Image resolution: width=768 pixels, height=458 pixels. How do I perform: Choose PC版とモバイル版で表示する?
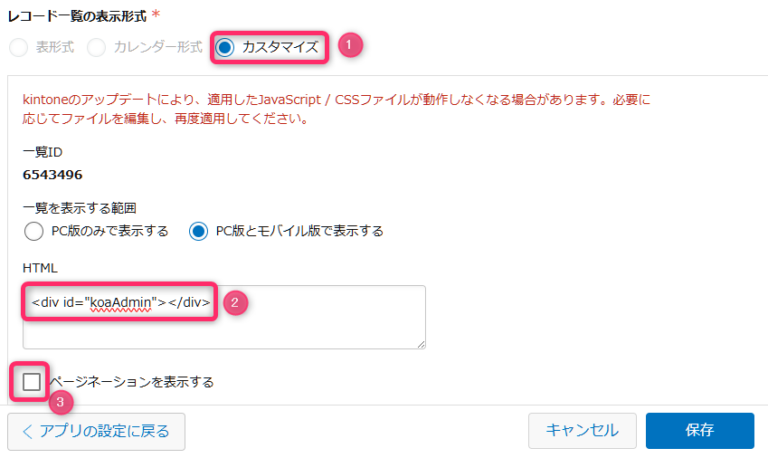197,231
